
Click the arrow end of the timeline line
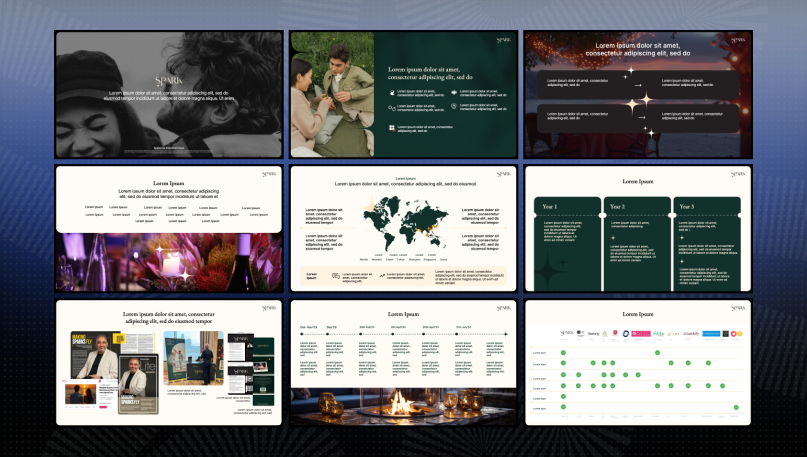[506, 334]
